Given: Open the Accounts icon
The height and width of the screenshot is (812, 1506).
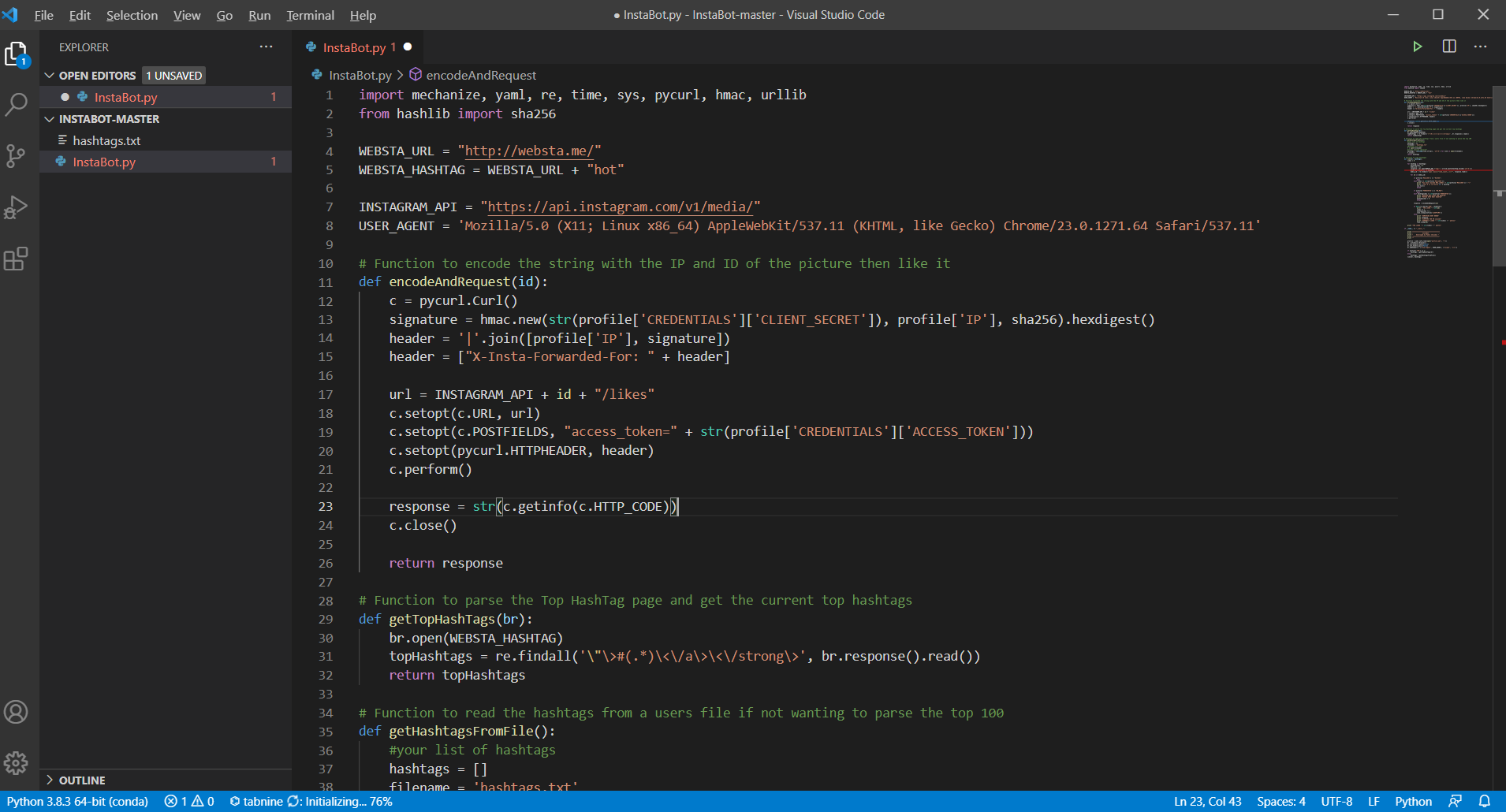Looking at the screenshot, I should click(16, 712).
